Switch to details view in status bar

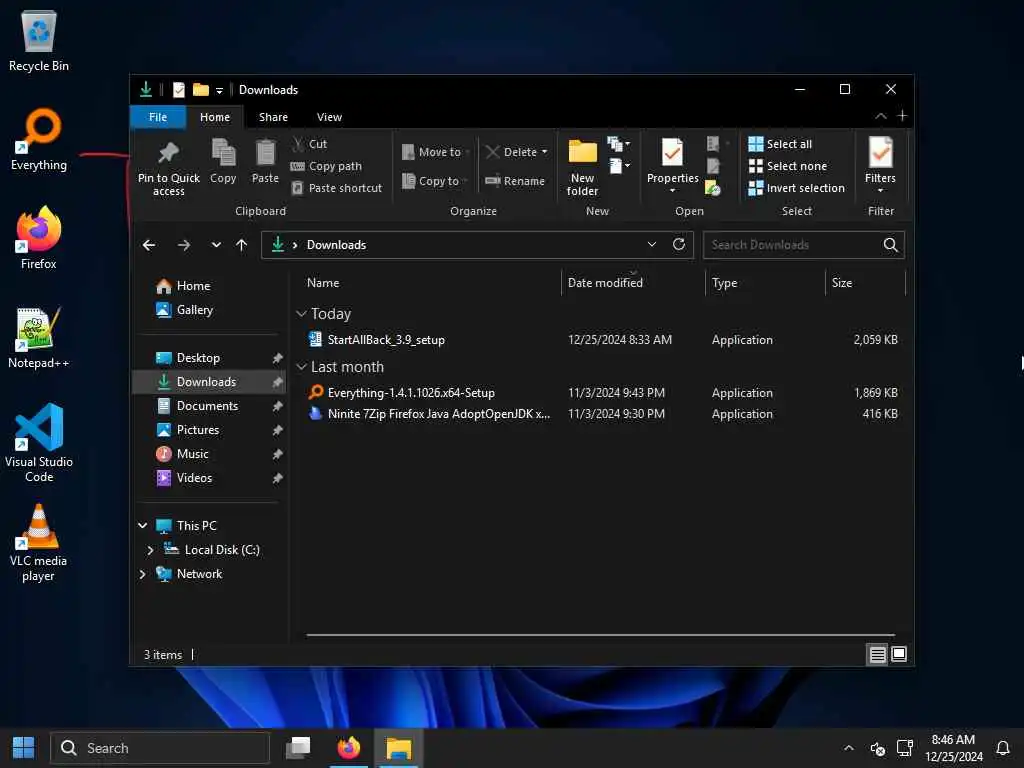point(877,654)
